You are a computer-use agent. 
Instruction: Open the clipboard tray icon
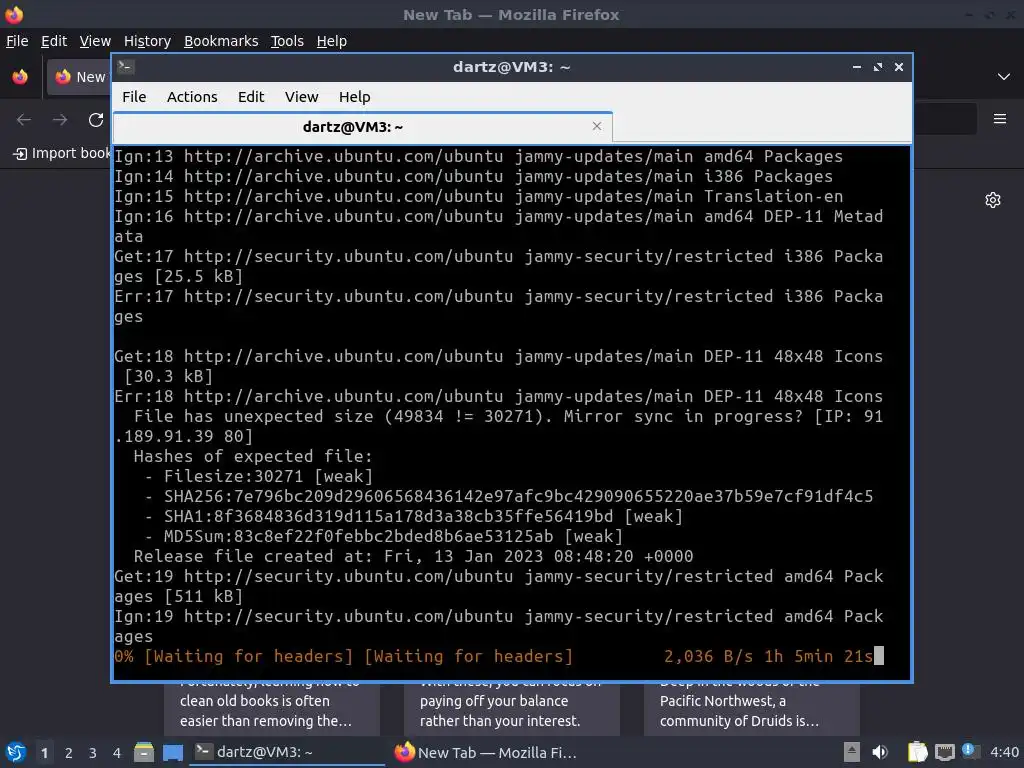[x=918, y=752]
